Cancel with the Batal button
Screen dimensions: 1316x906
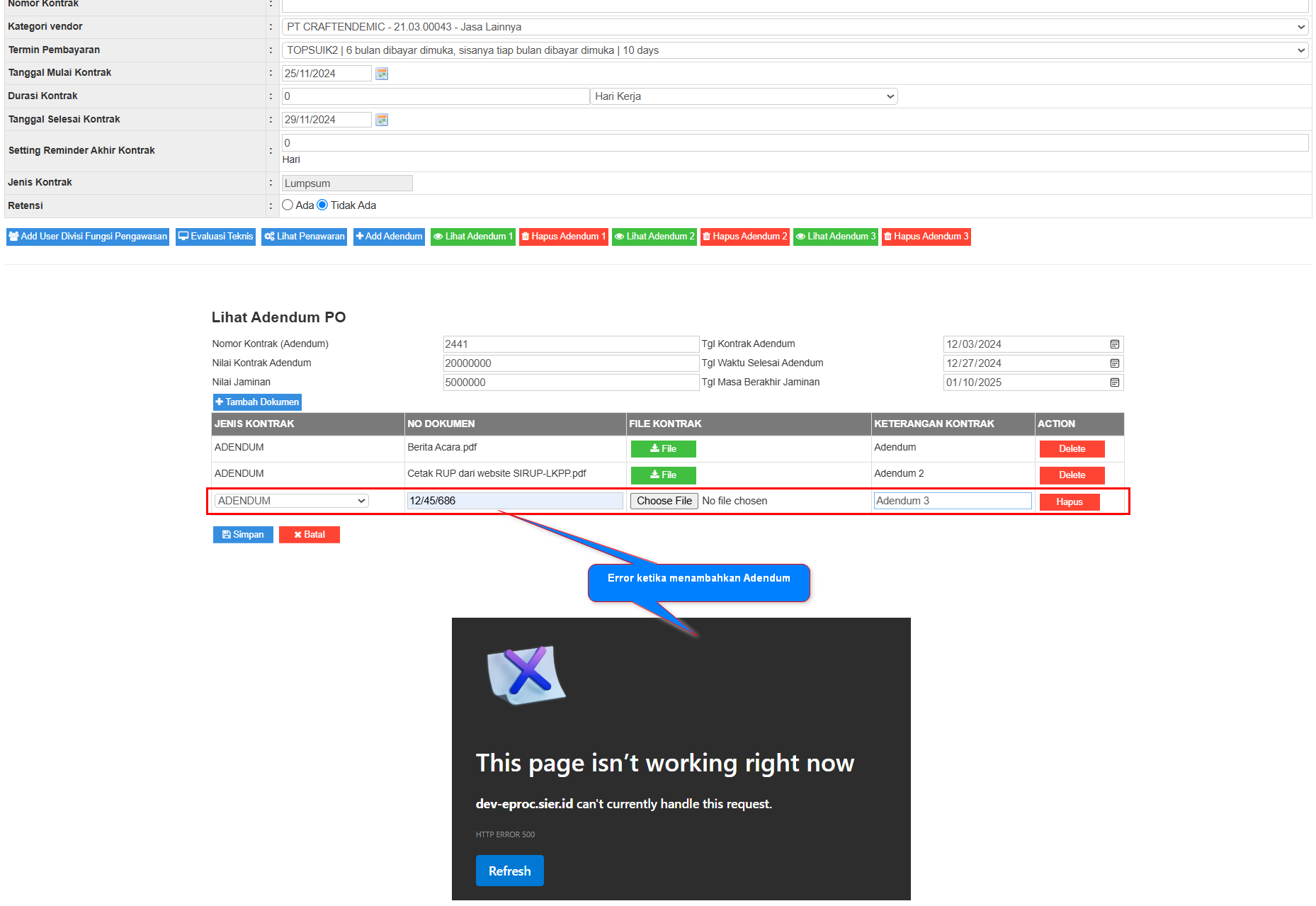[x=310, y=535]
